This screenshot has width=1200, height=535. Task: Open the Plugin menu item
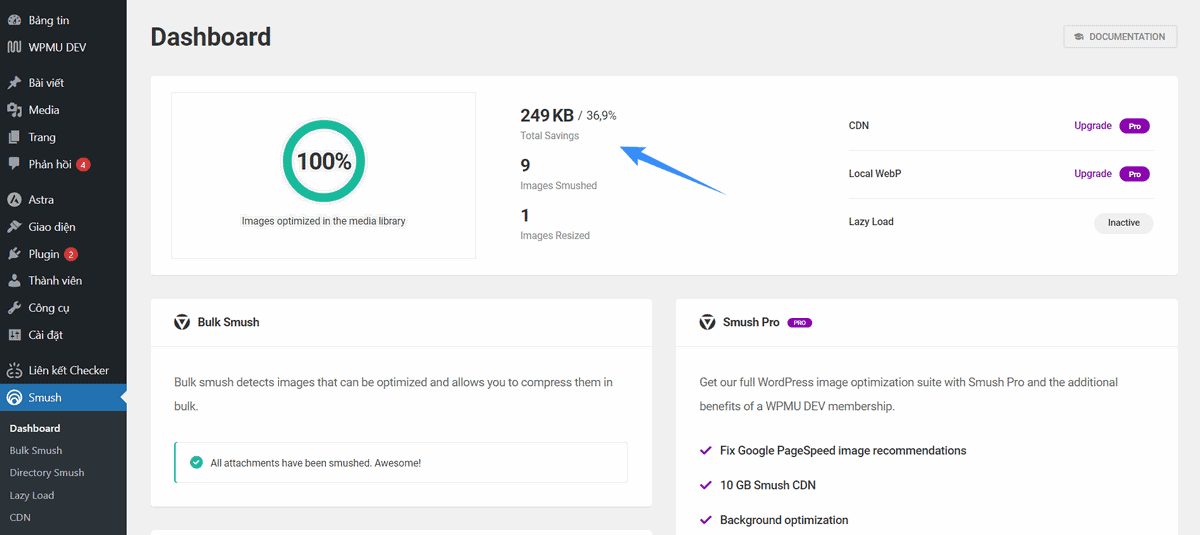pos(63,254)
